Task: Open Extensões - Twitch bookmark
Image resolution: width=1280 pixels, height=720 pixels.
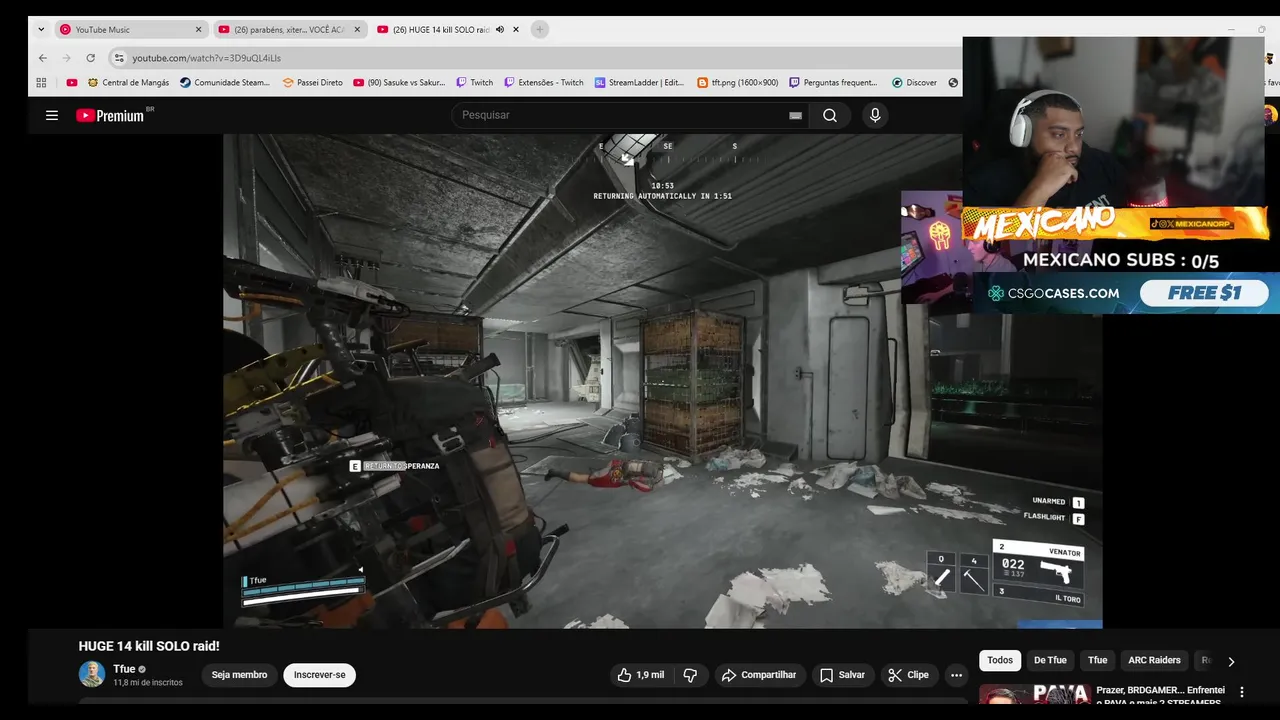Action: pyautogui.click(x=543, y=83)
